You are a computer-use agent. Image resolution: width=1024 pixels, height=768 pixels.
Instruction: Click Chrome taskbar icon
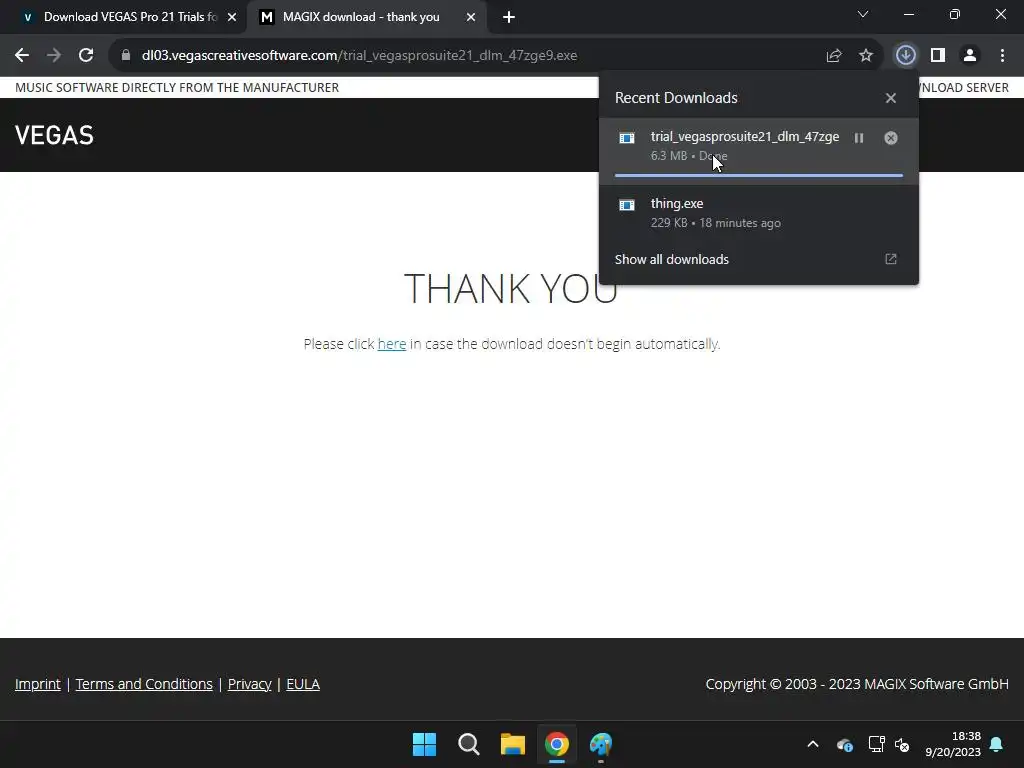tap(557, 744)
